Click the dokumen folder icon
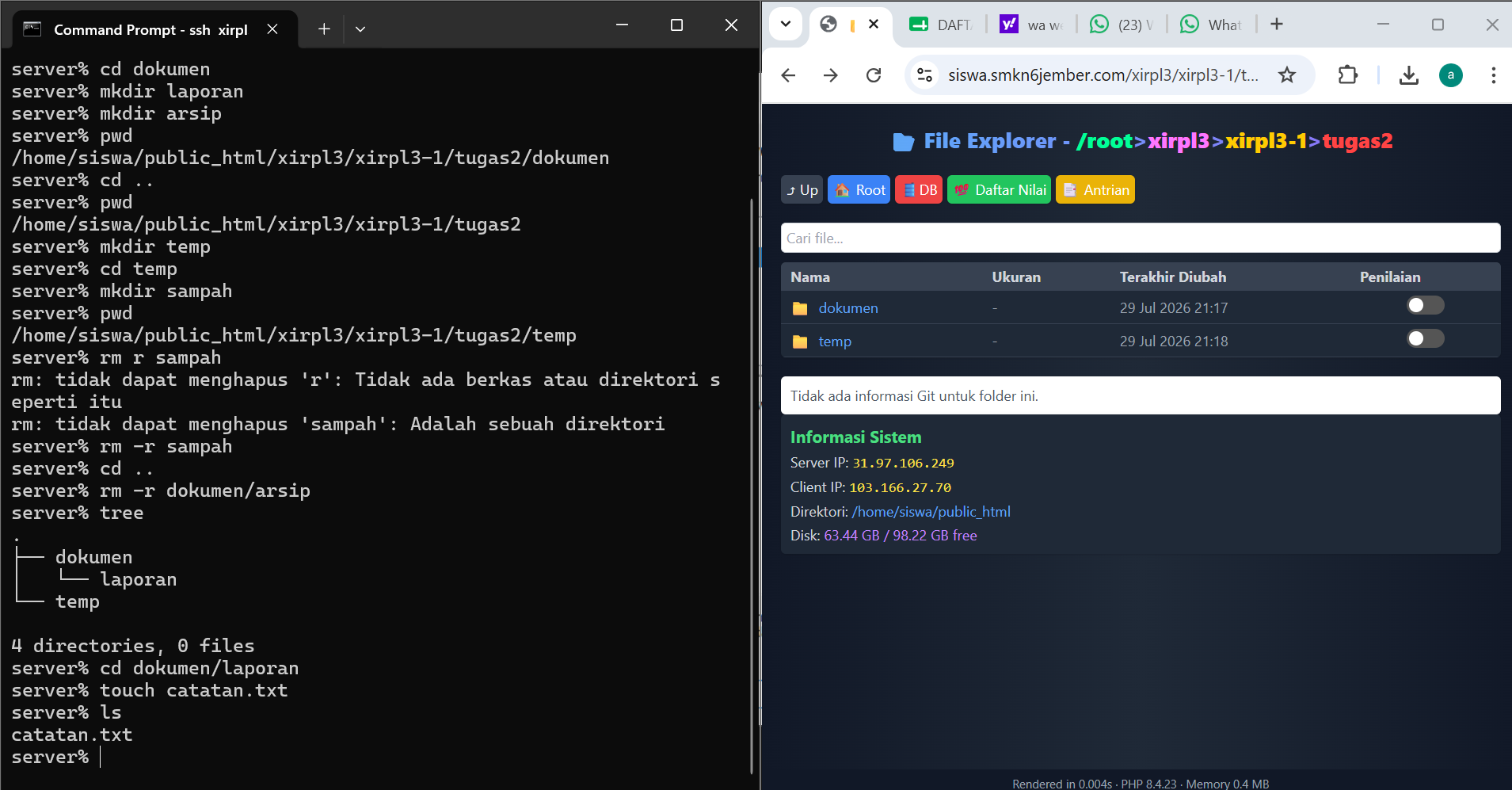The image size is (1512, 790). point(800,308)
